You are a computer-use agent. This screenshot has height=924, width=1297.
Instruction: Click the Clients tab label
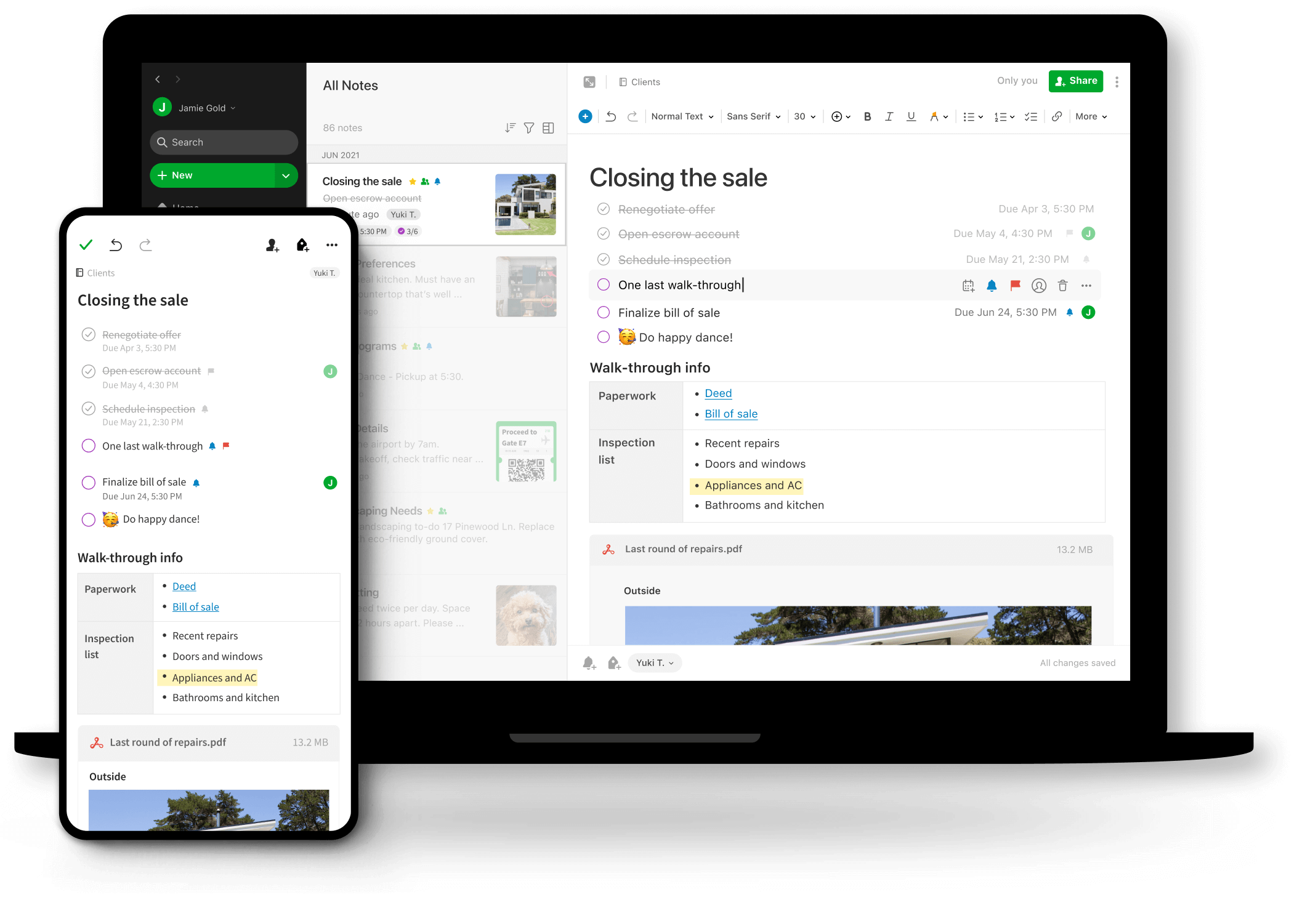[x=646, y=81]
